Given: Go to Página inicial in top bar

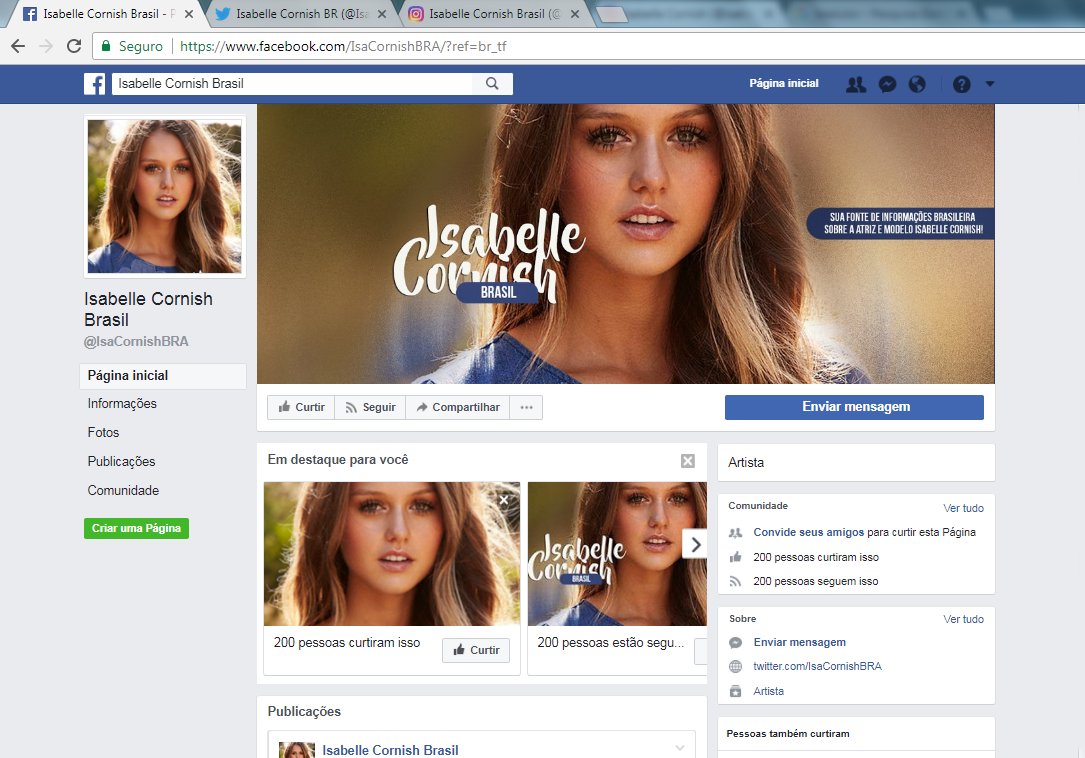Looking at the screenshot, I should [783, 84].
